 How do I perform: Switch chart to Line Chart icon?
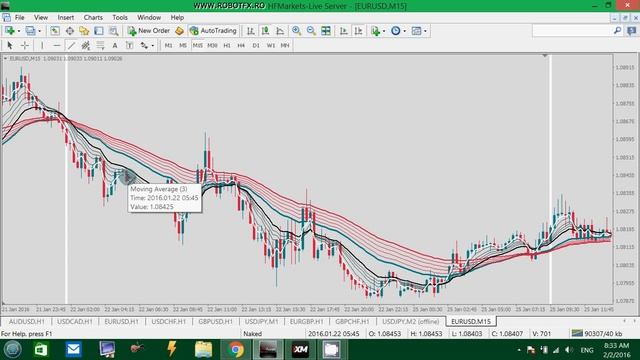coord(280,31)
